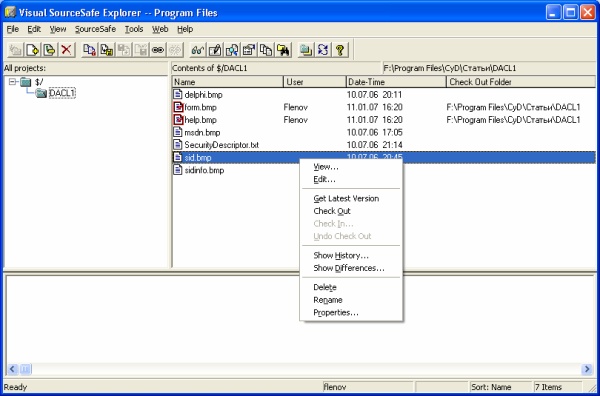Viewport: 600px width, 396px height.
Task: Click the 10.07.06 21:14 date cell
Action: point(374,145)
